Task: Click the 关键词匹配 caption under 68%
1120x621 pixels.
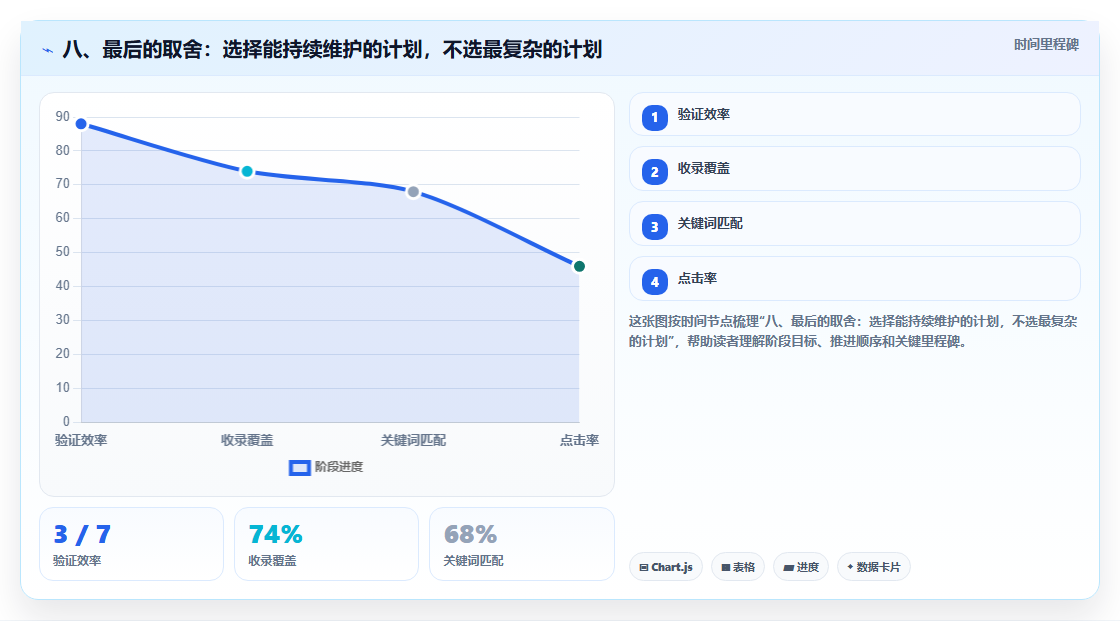Action: point(474,561)
